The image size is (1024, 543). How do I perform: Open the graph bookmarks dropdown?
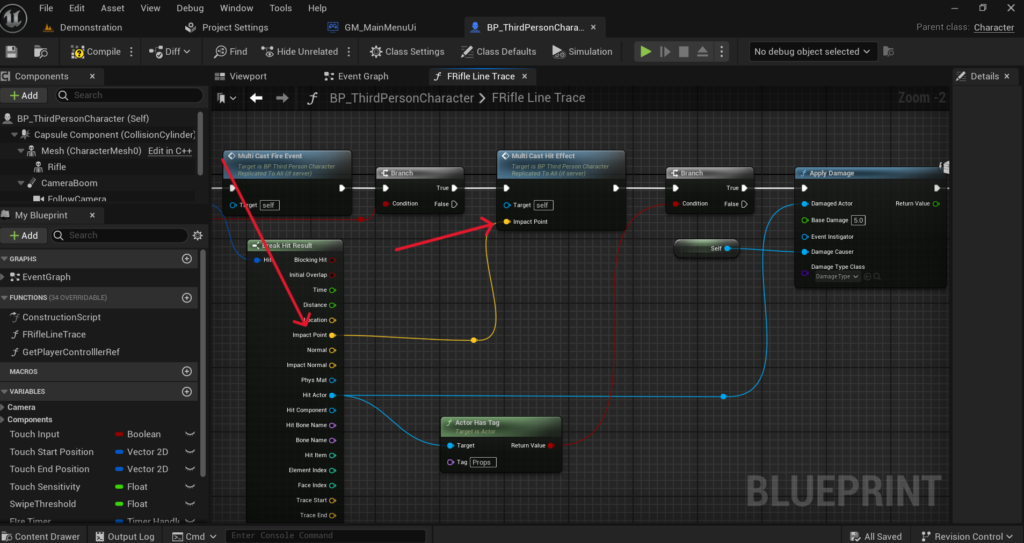227,98
